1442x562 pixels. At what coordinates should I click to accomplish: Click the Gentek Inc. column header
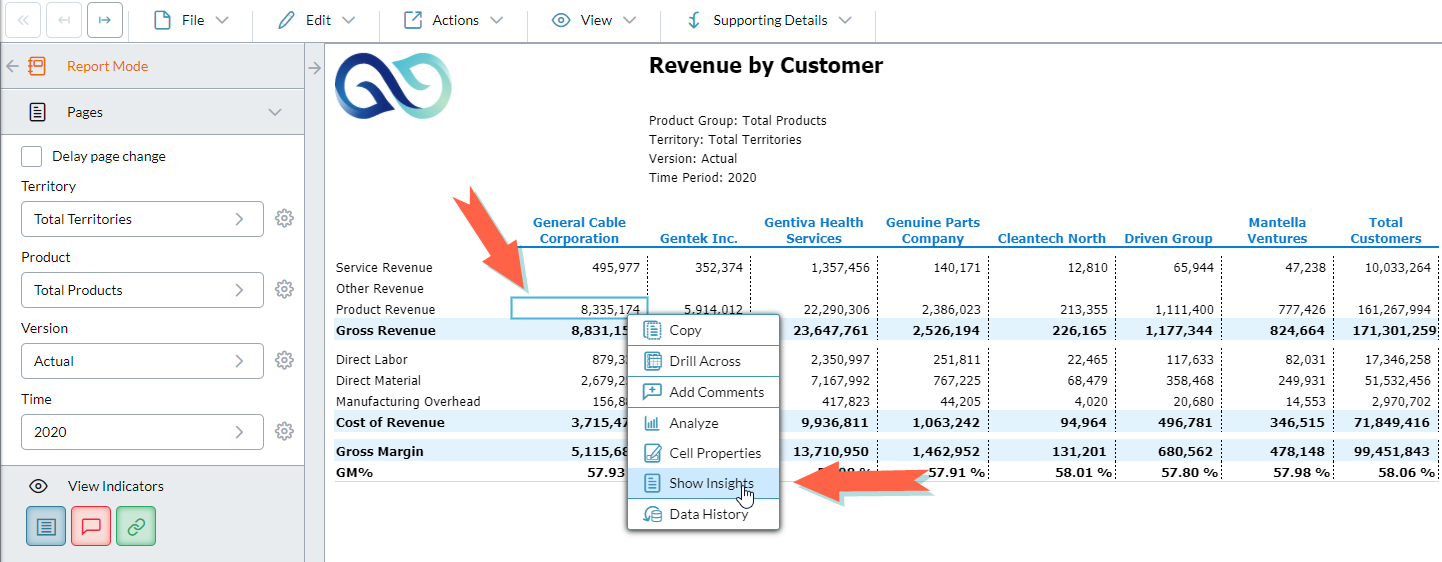[x=699, y=238]
